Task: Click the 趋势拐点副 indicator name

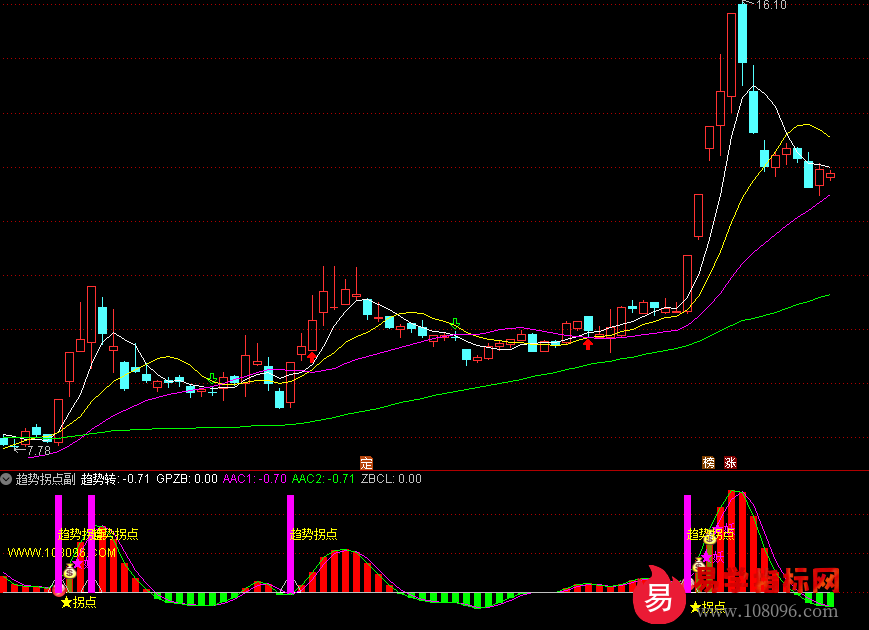Action: [45, 479]
